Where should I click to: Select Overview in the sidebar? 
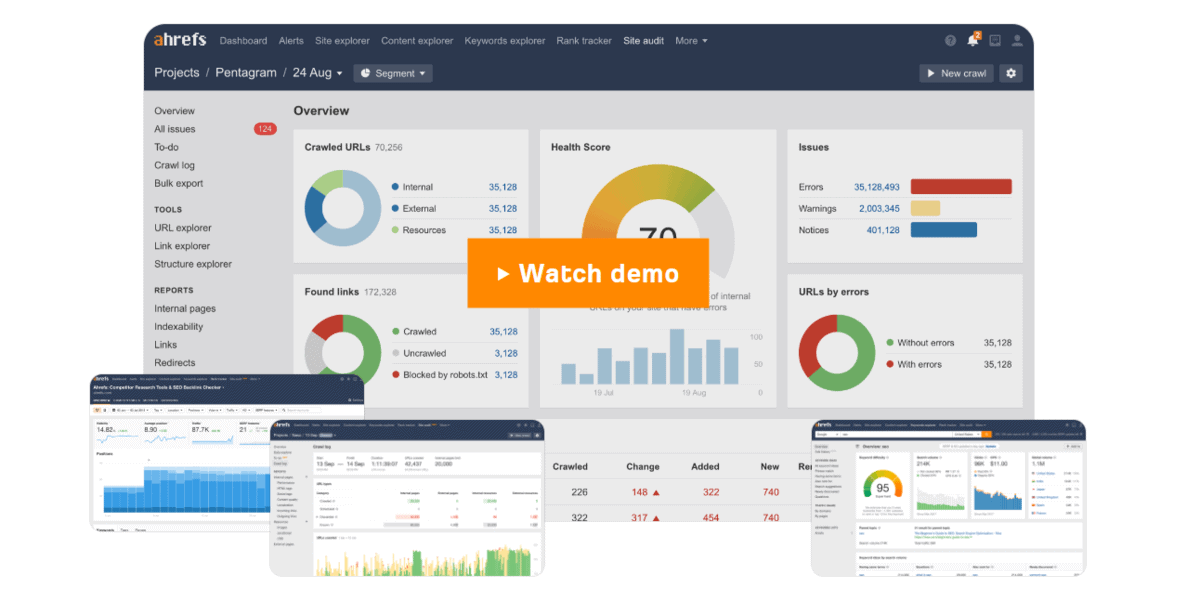click(x=174, y=111)
